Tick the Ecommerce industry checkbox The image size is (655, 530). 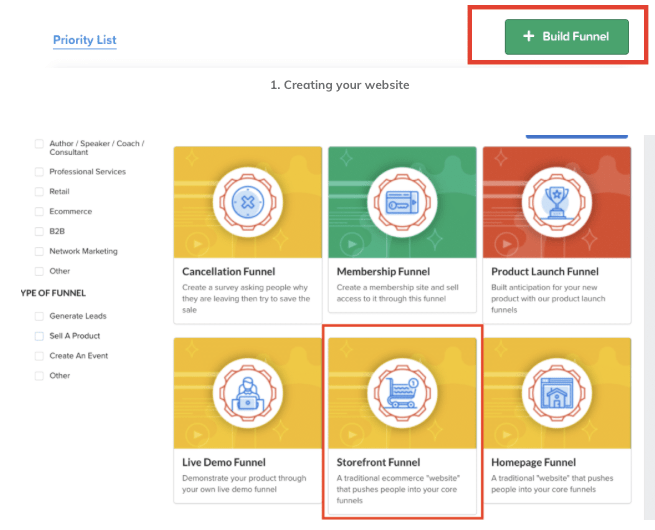pos(39,211)
